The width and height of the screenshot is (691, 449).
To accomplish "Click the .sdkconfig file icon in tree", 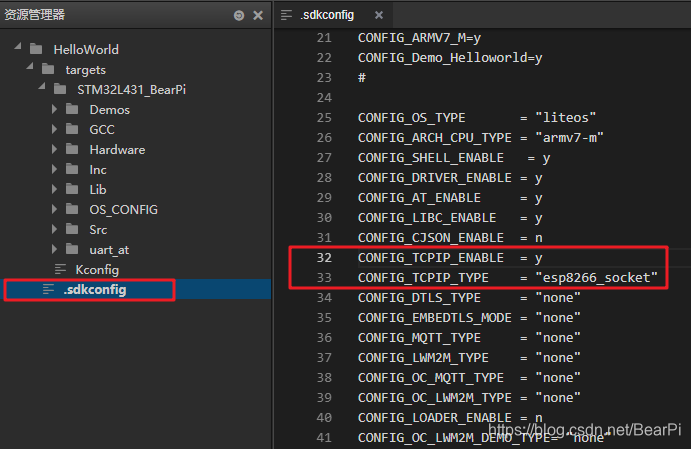I will (48, 289).
